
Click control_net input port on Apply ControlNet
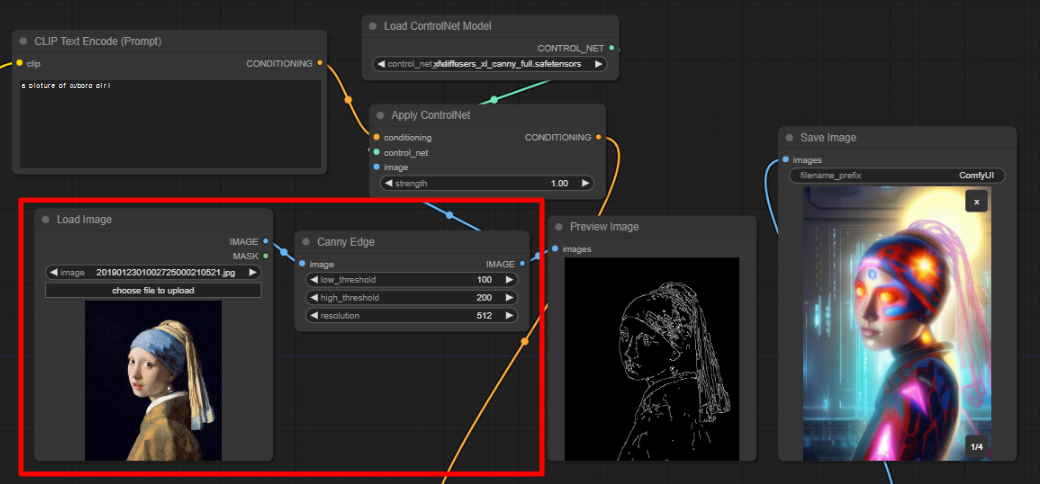(377, 152)
